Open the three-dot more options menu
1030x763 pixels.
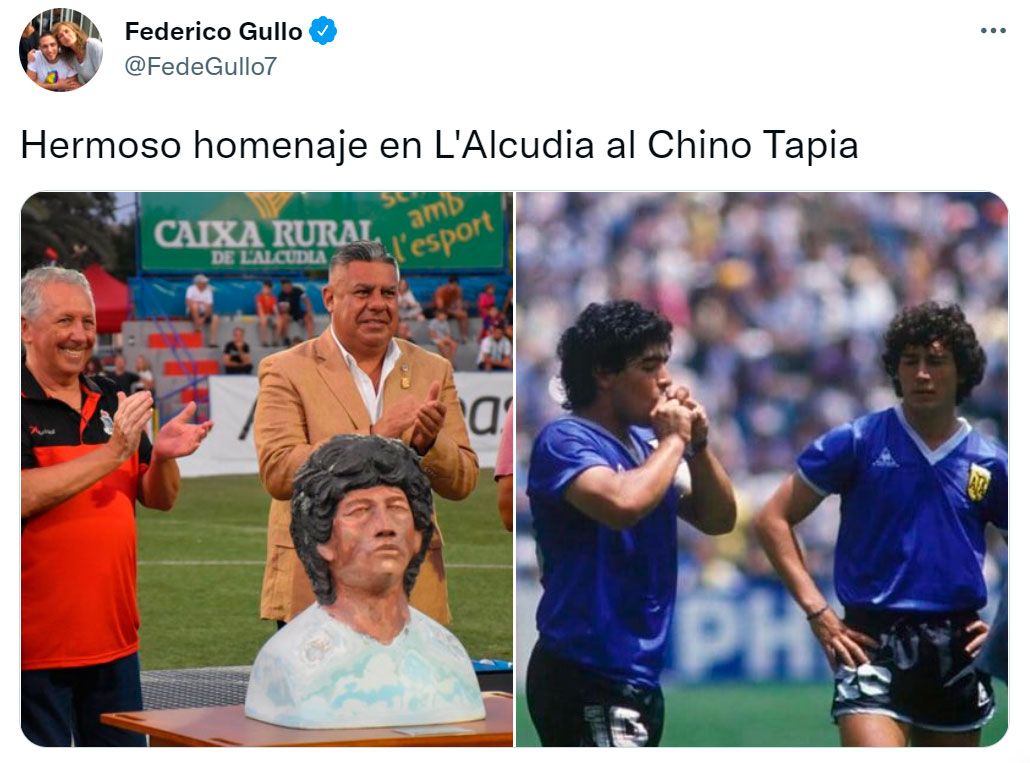pos(993,31)
